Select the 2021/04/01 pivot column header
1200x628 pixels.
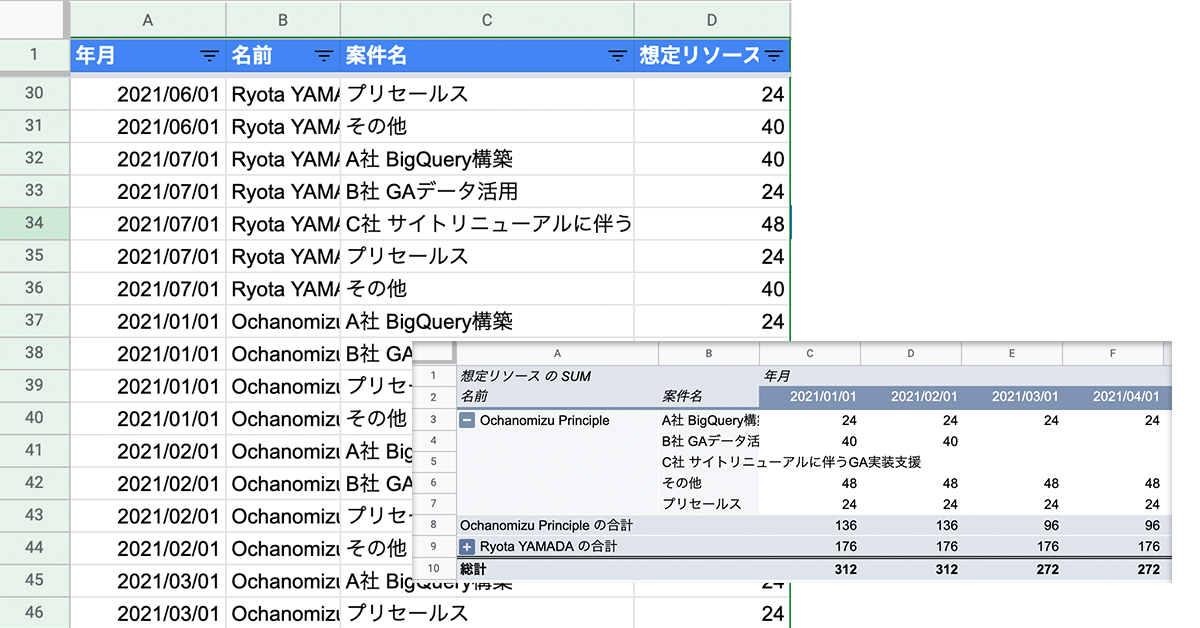(x=1113, y=397)
